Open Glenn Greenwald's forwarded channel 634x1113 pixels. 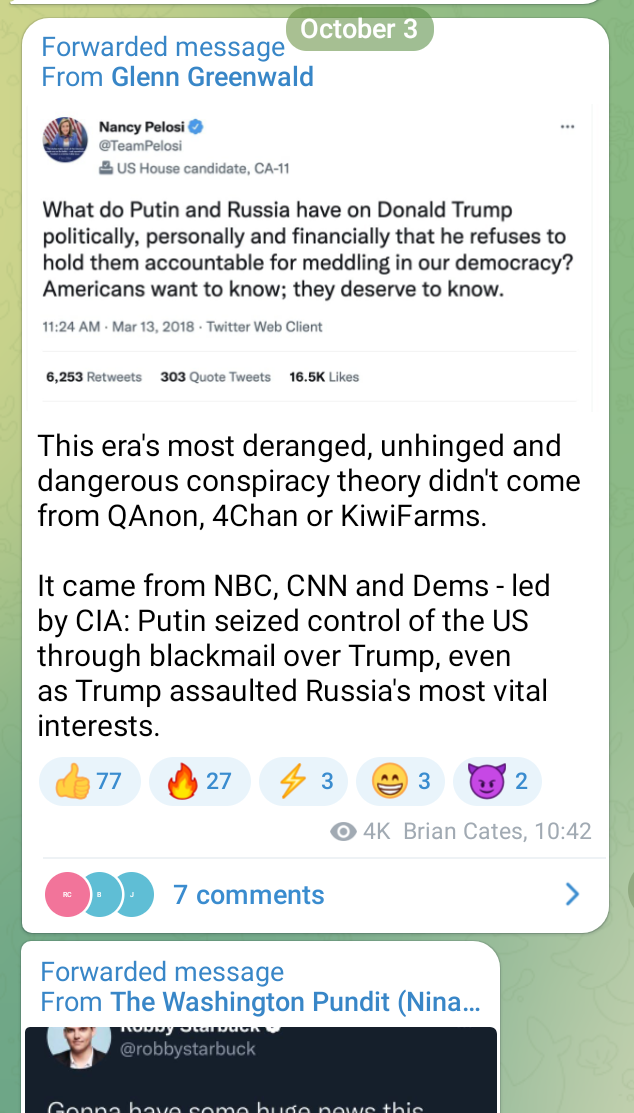point(212,77)
